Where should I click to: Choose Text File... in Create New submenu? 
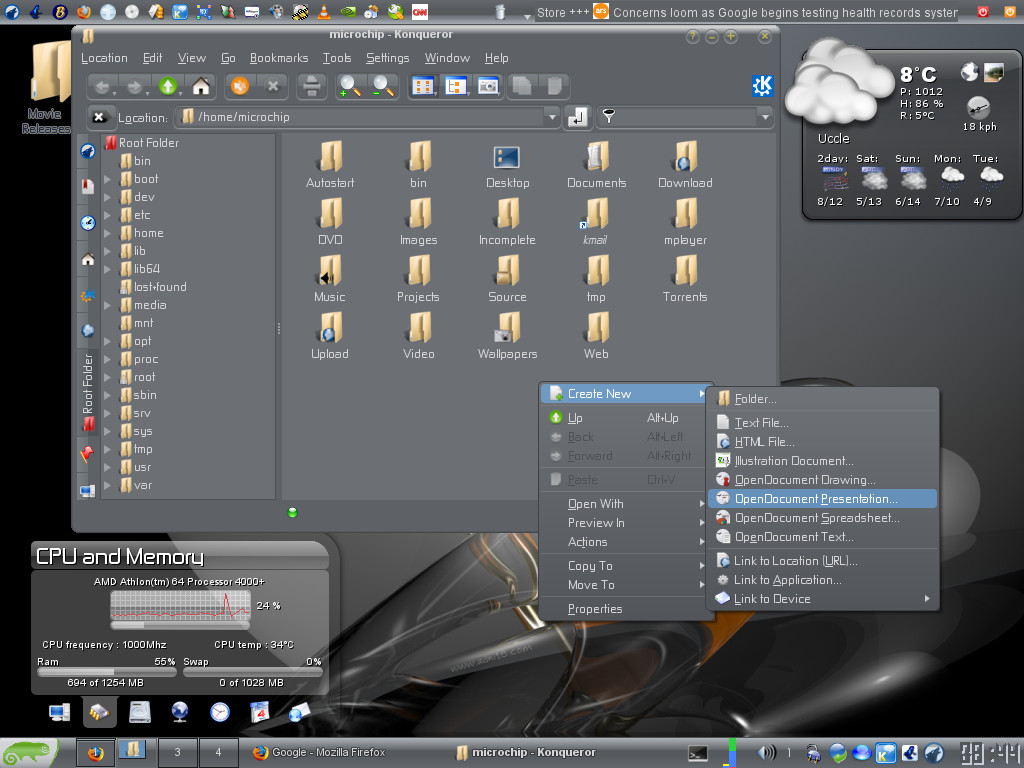coord(823,423)
